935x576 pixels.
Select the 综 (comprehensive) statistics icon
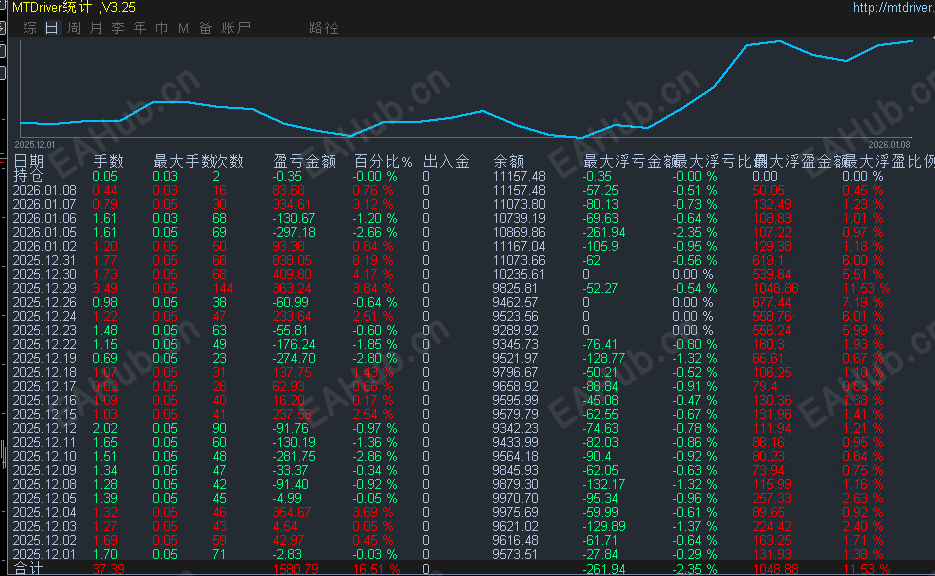point(30,29)
